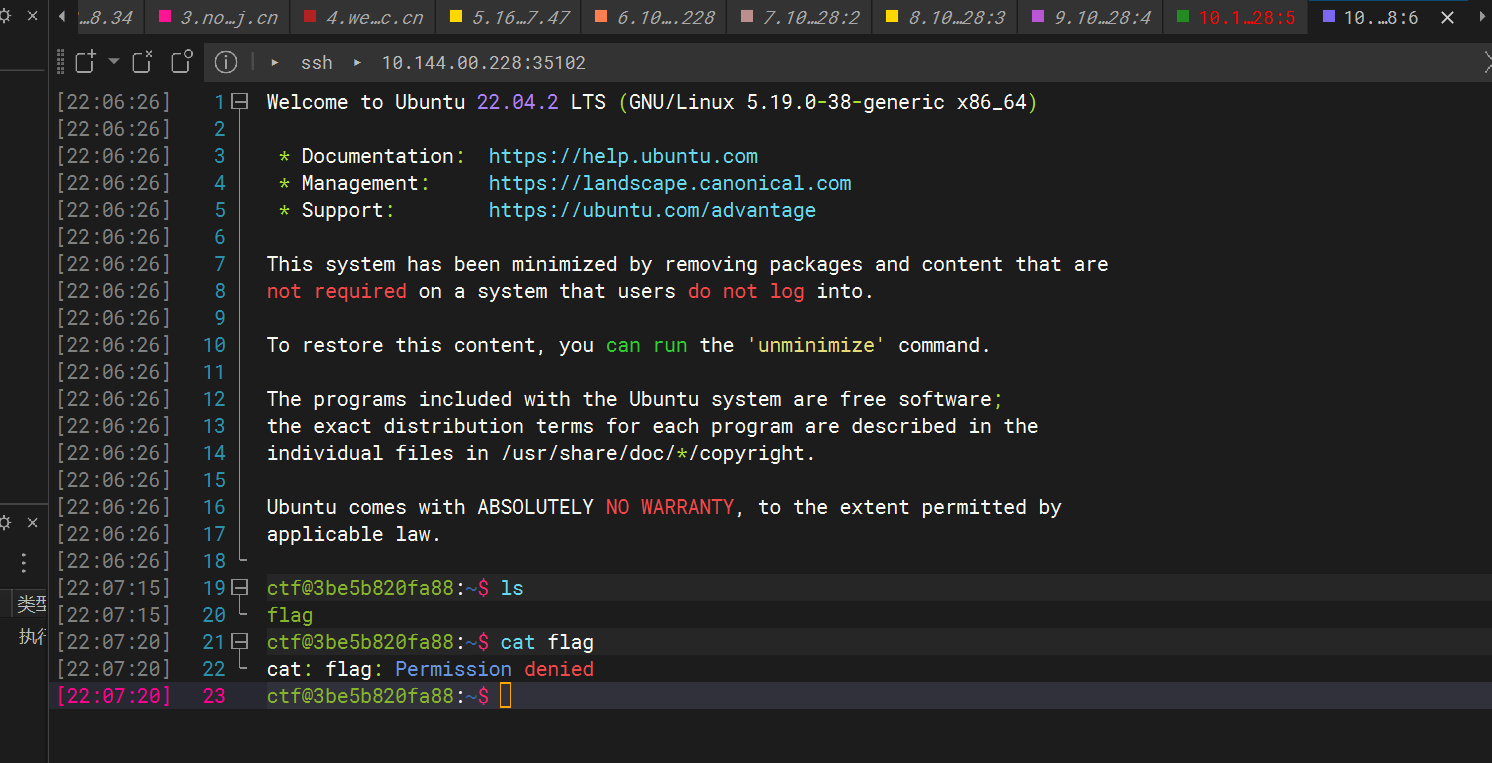Open the session info icon
The image size is (1492, 763).
(226, 62)
